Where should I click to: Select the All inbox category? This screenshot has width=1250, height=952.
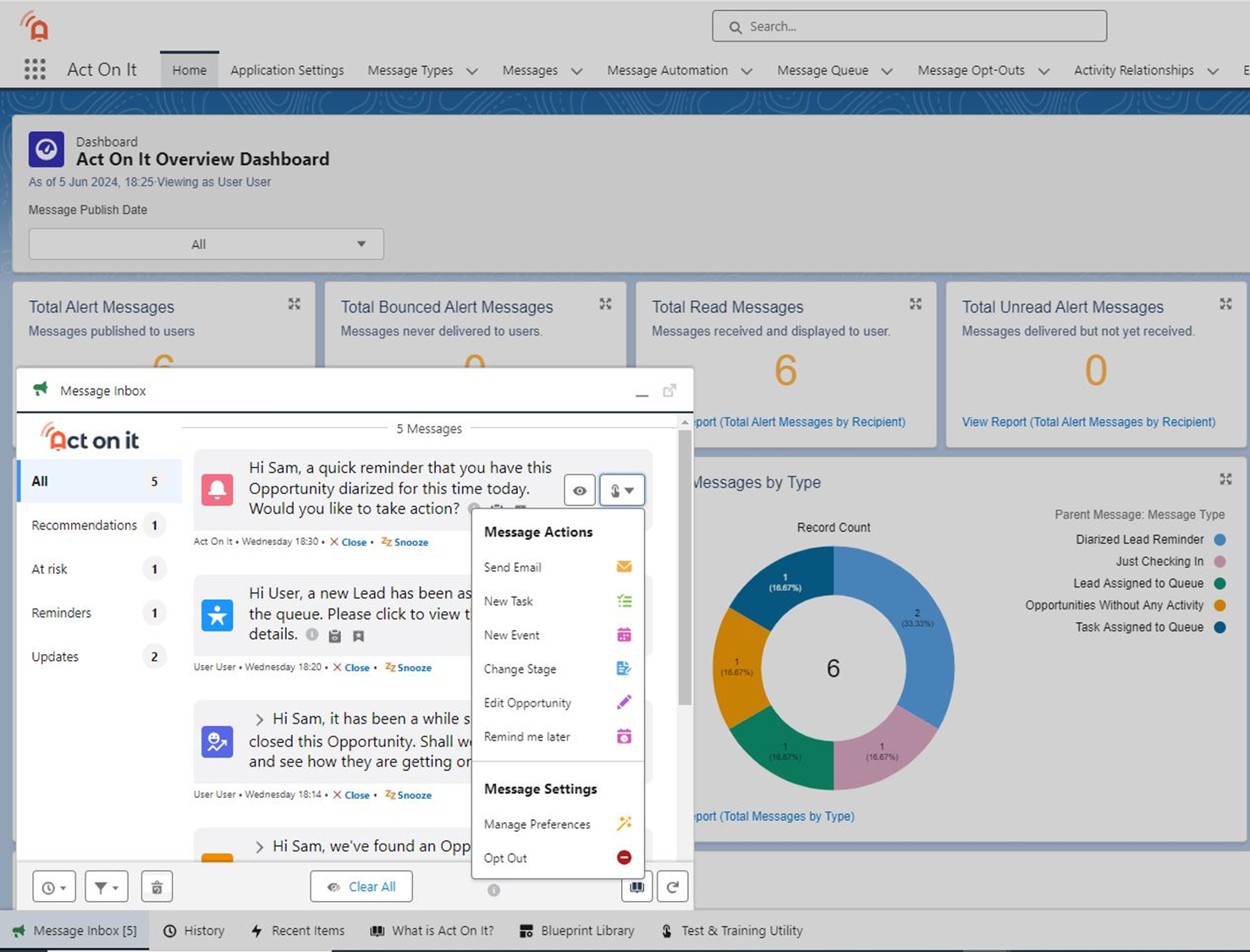(x=99, y=481)
